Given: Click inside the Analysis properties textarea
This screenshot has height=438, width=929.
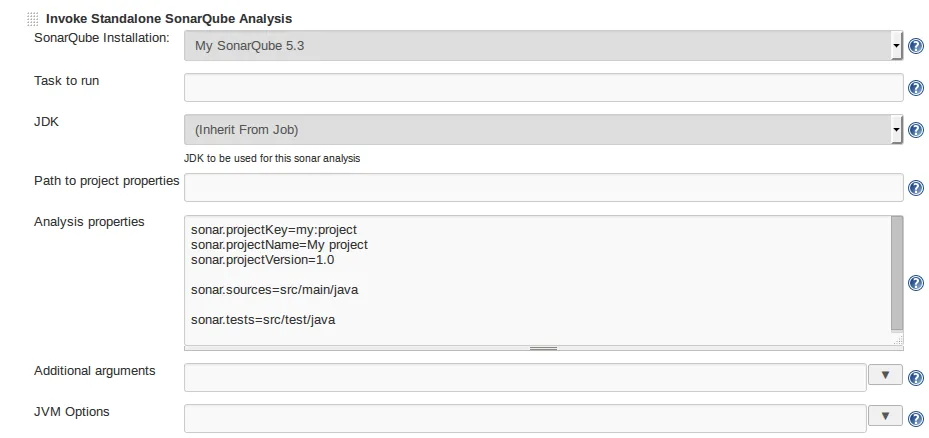Looking at the screenshot, I should 537,280.
